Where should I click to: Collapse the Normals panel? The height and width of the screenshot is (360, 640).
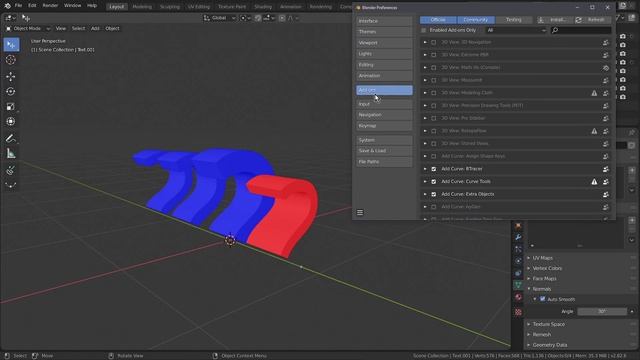point(542,289)
